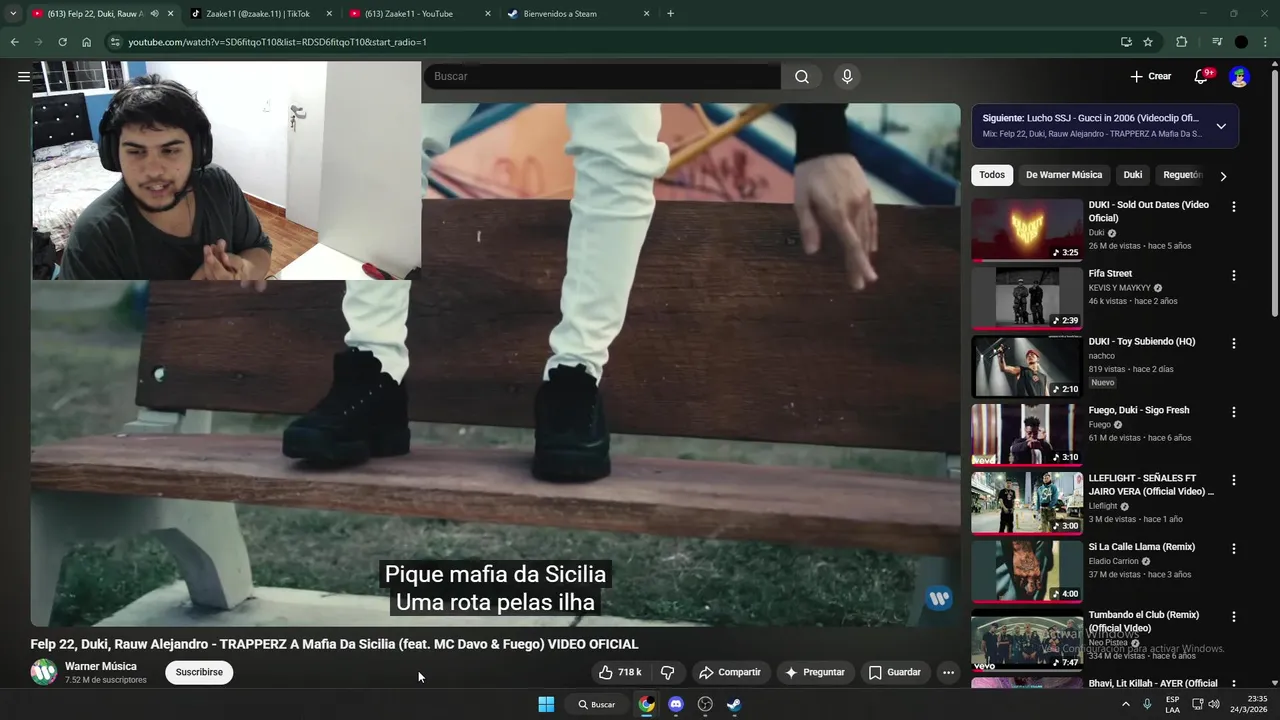Open options for LLEFLIGHT - SEÑALES video

point(1233,480)
